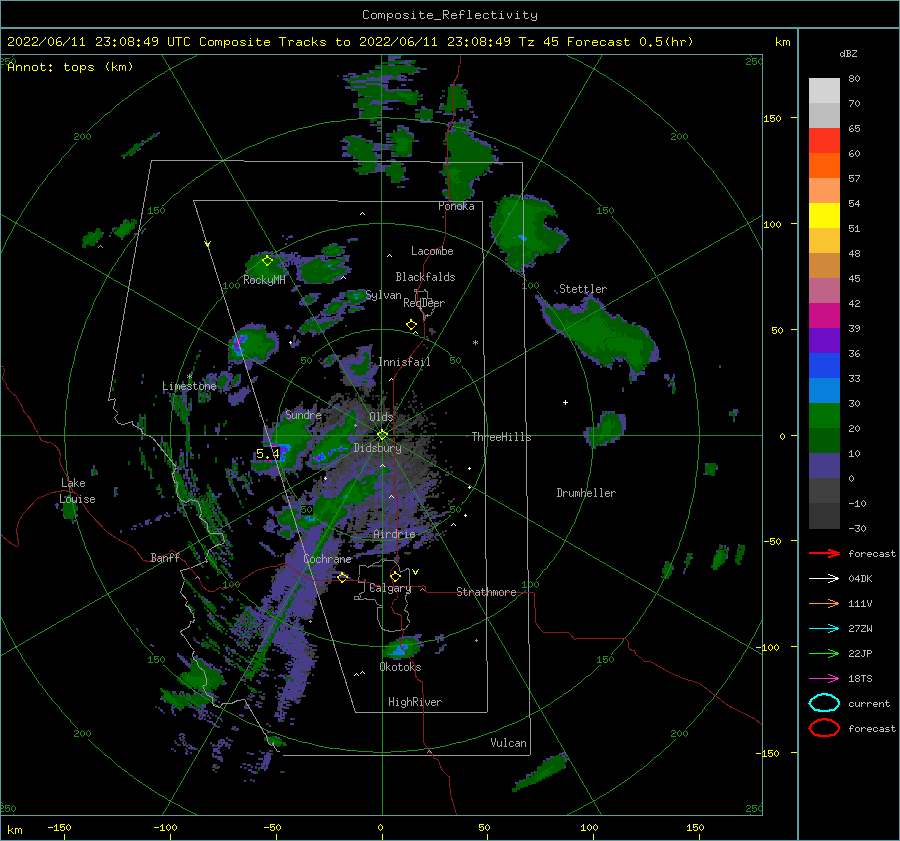Click the Stettler city label

coord(583,289)
